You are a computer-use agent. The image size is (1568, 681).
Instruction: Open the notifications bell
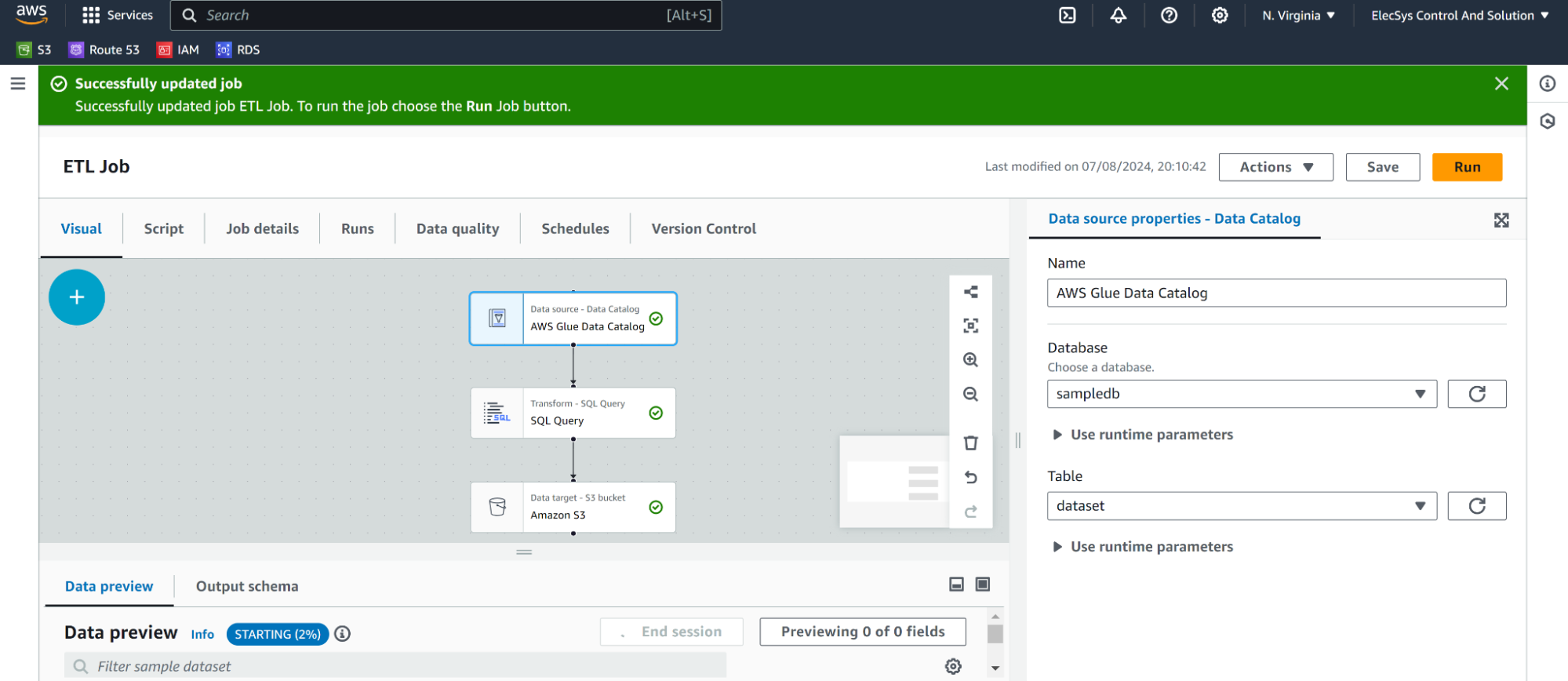tap(1119, 15)
